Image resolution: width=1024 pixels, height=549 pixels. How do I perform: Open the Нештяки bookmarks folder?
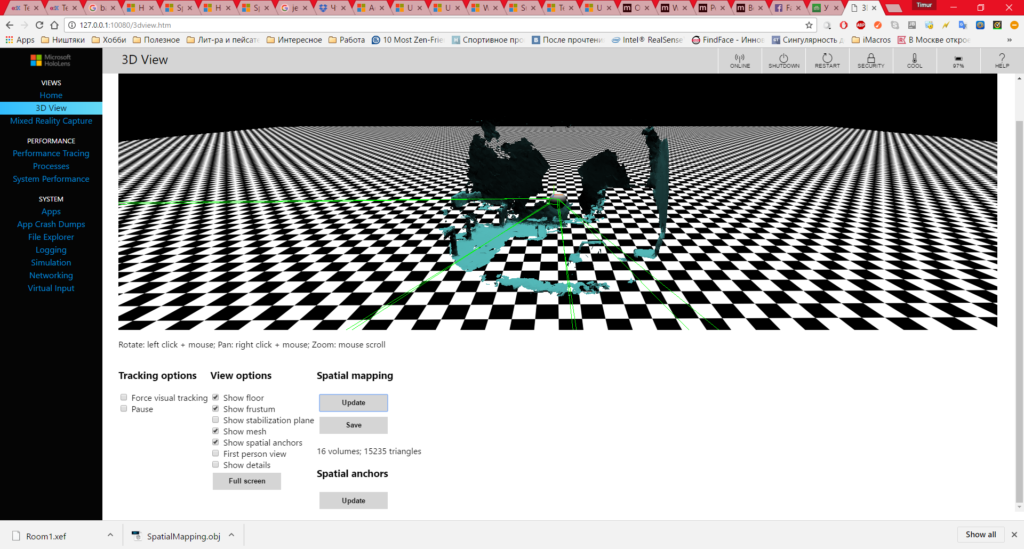(63, 40)
